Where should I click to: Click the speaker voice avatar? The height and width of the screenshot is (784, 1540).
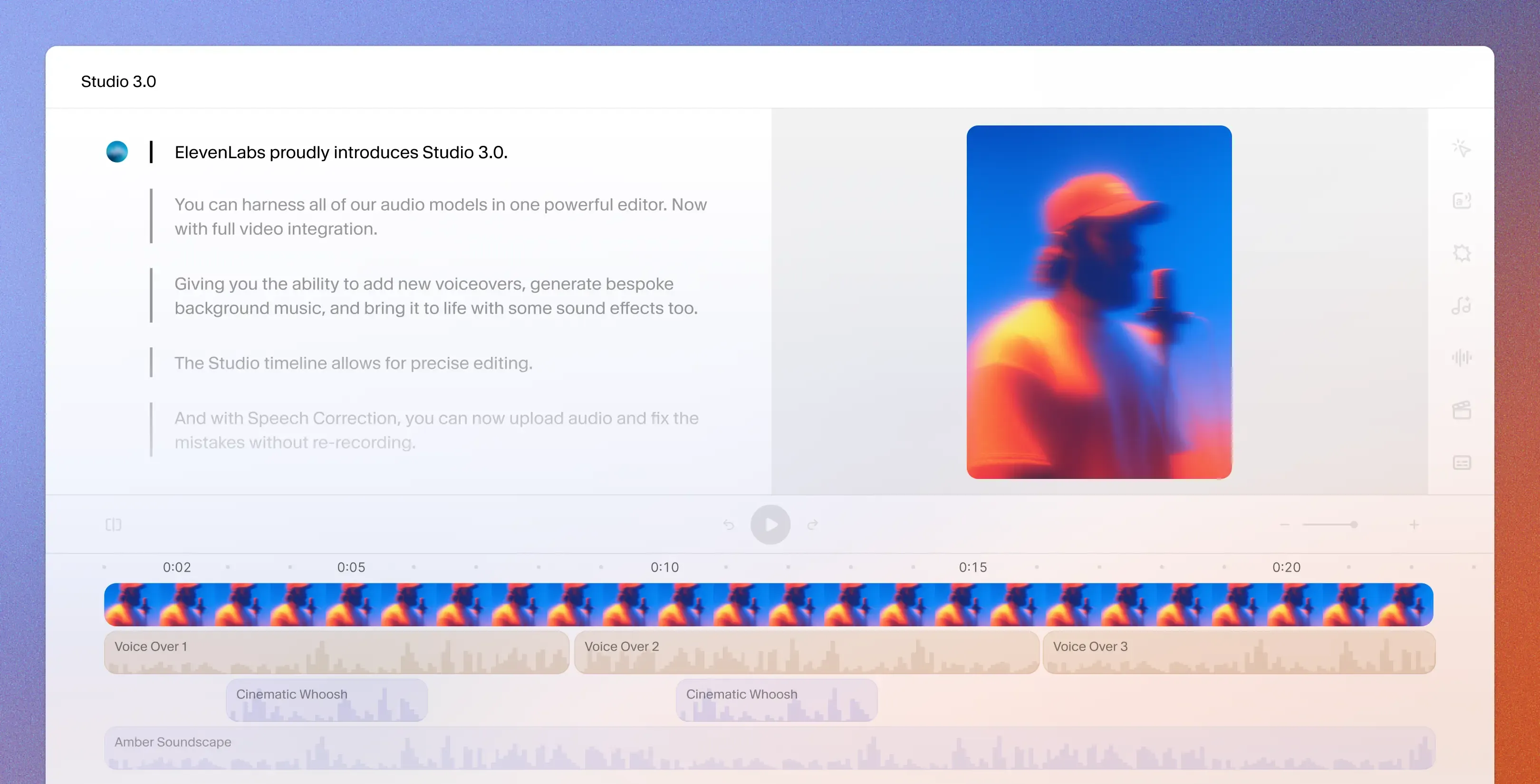pyautogui.click(x=117, y=152)
